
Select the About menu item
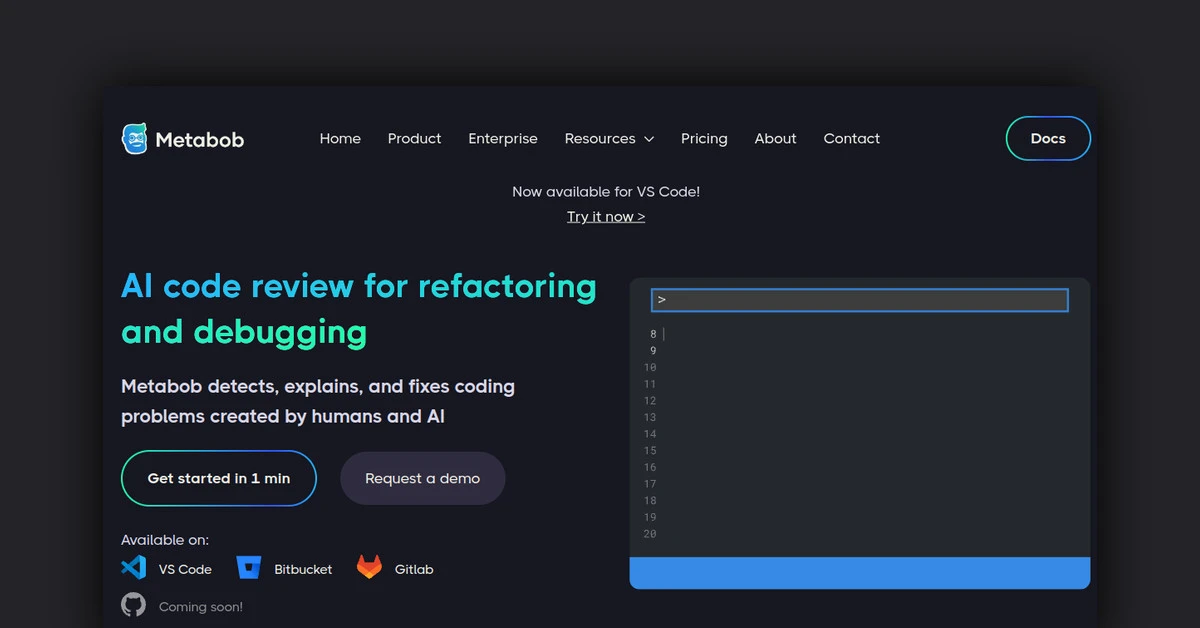click(x=775, y=139)
